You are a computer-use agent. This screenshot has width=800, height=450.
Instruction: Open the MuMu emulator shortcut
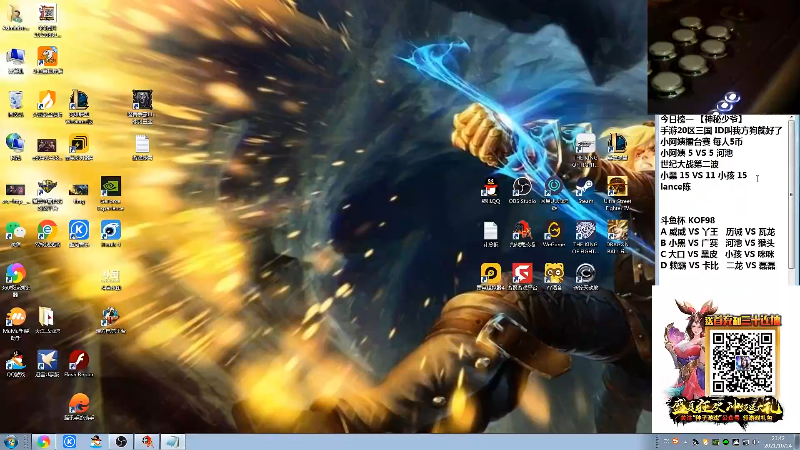(x=15, y=323)
